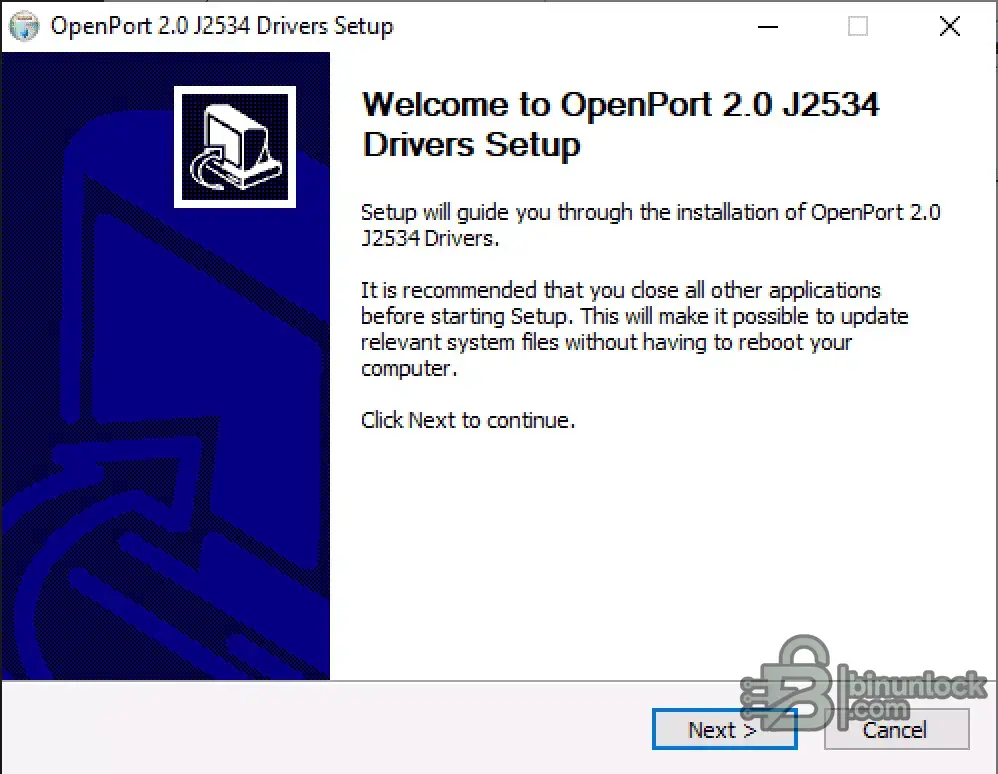The width and height of the screenshot is (998, 774).
Task: Click the 'Setup will guide you' paragraph
Action: pos(650,225)
